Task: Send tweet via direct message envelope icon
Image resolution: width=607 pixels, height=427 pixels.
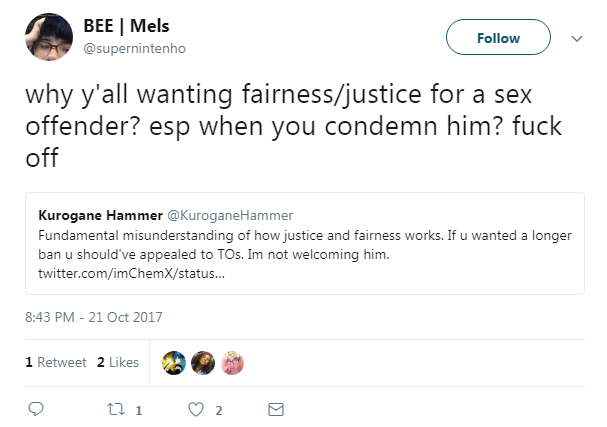Action: (276, 409)
